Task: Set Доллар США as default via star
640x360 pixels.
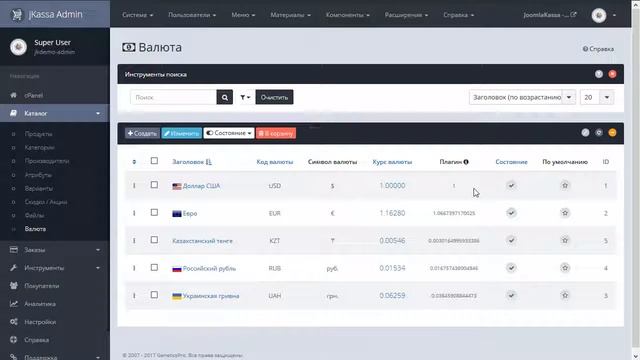Action: (x=565, y=185)
